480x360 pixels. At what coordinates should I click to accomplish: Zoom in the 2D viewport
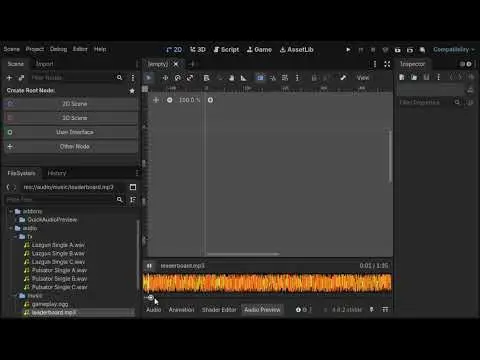[210, 100]
